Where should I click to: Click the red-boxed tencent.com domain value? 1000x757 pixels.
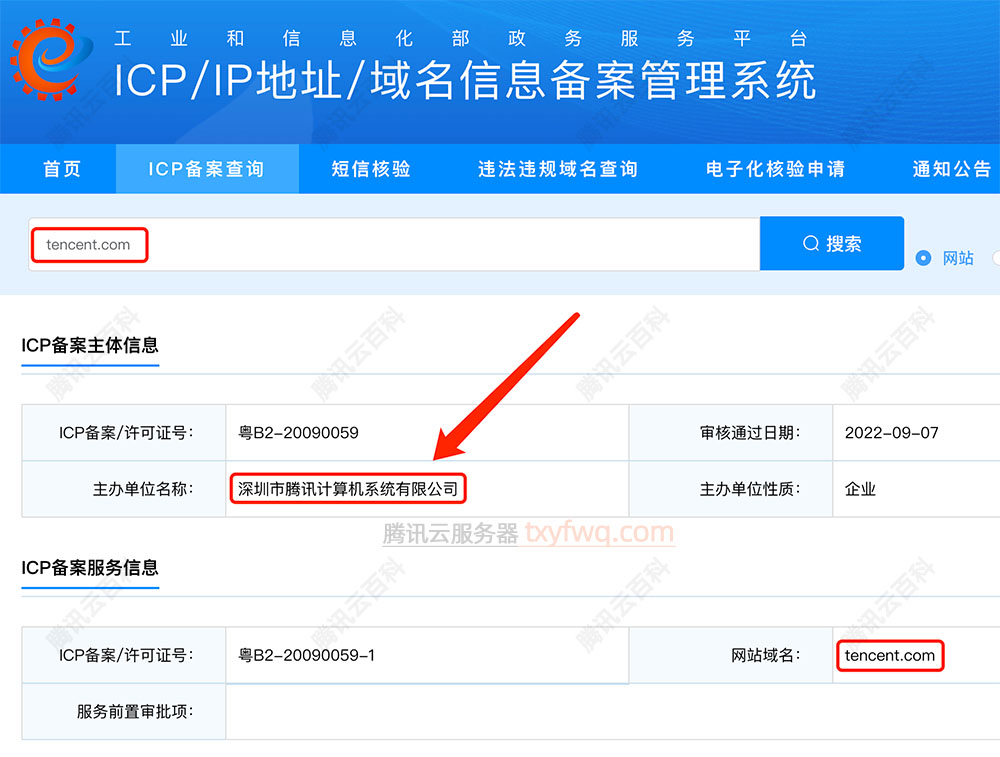tap(889, 655)
